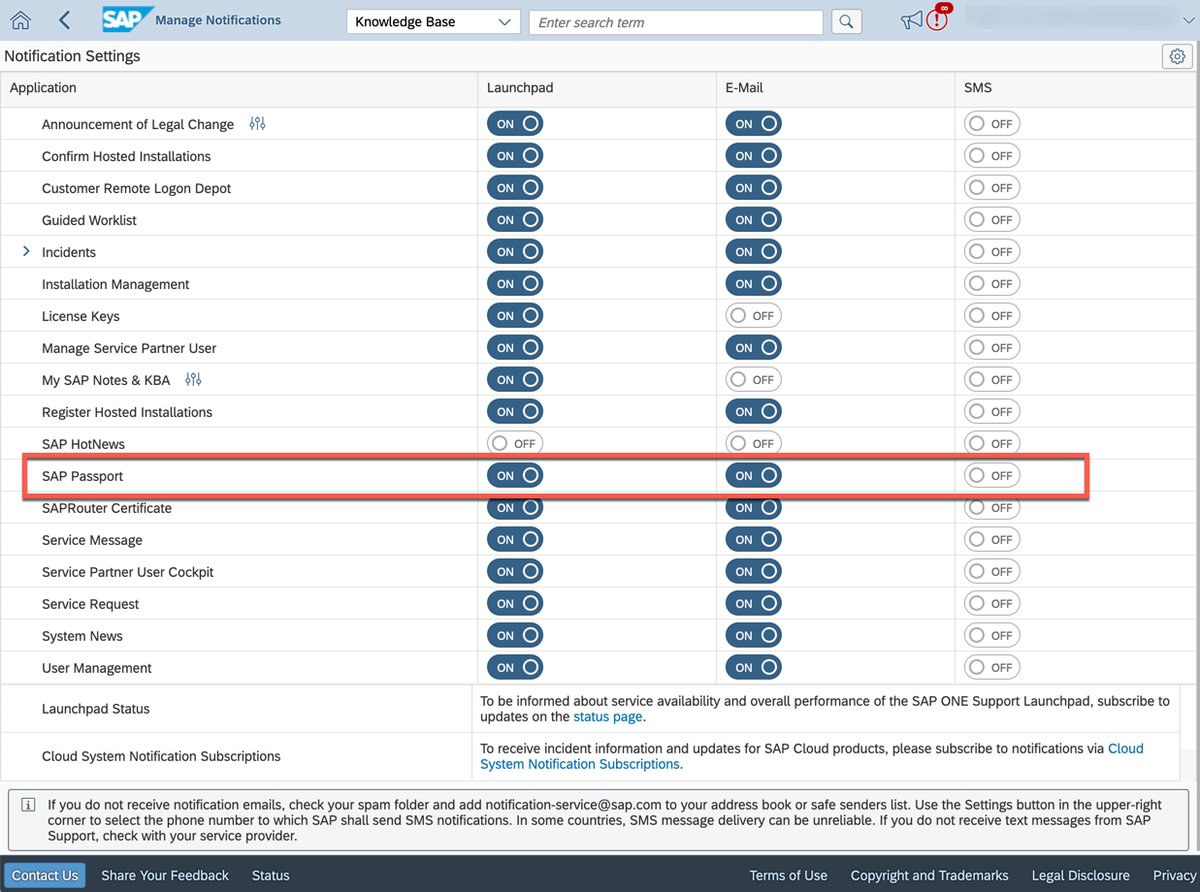Click the SAP logo
Screen dimensions: 1200x892
click(x=128, y=19)
